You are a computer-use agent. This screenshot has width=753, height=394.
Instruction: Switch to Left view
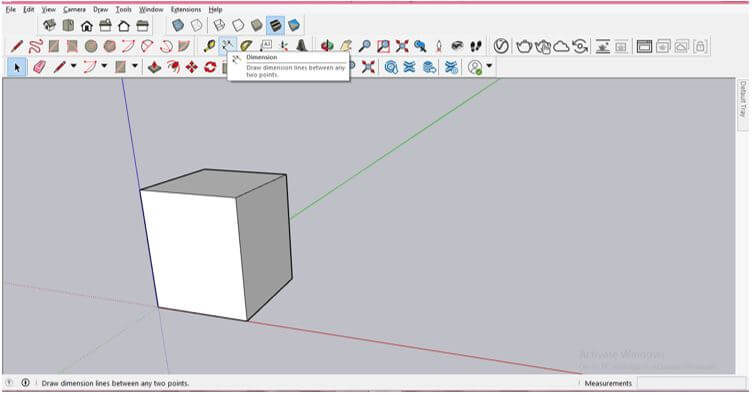(142, 25)
